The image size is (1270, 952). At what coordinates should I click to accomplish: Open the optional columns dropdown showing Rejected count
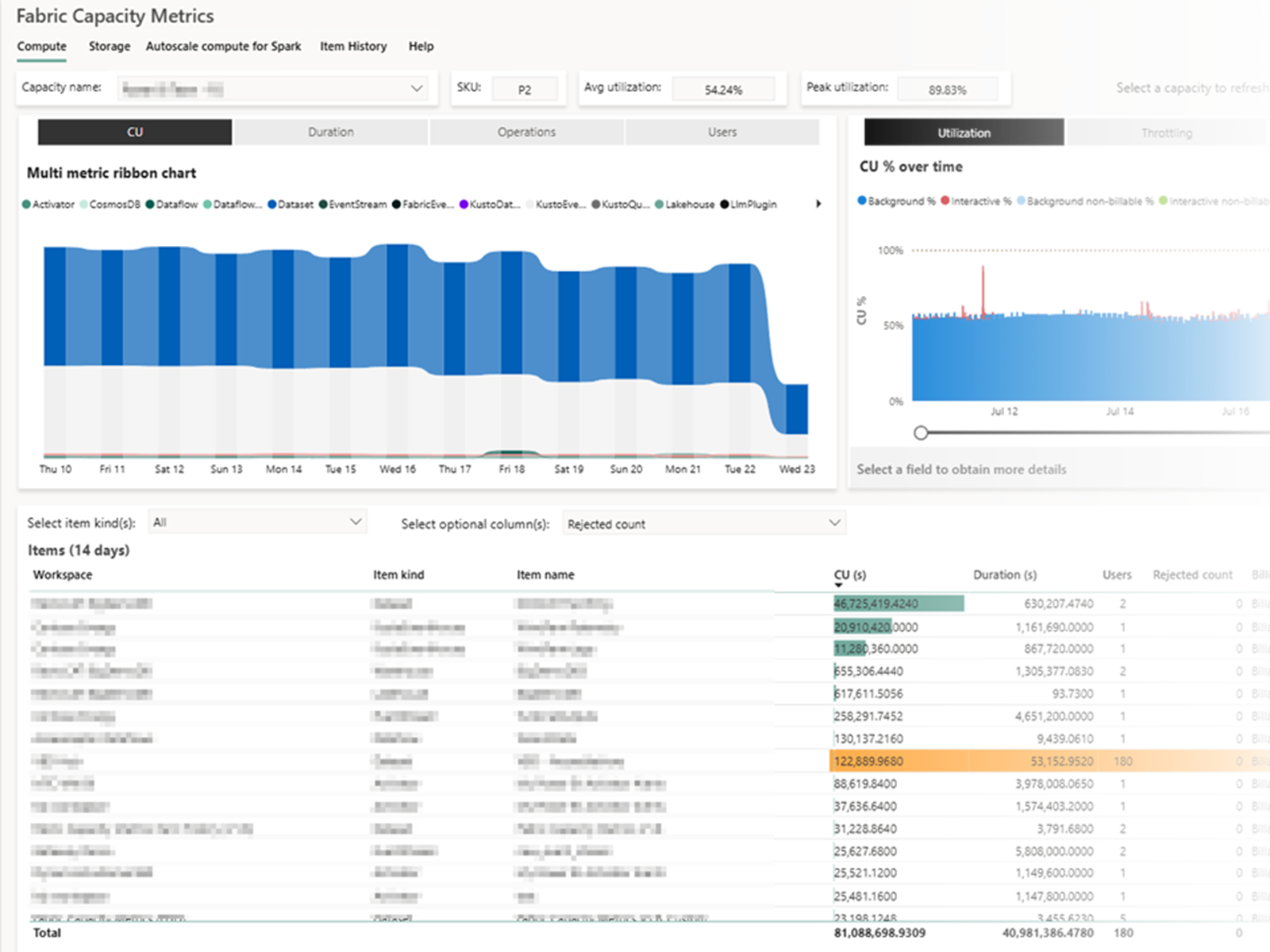tap(704, 524)
